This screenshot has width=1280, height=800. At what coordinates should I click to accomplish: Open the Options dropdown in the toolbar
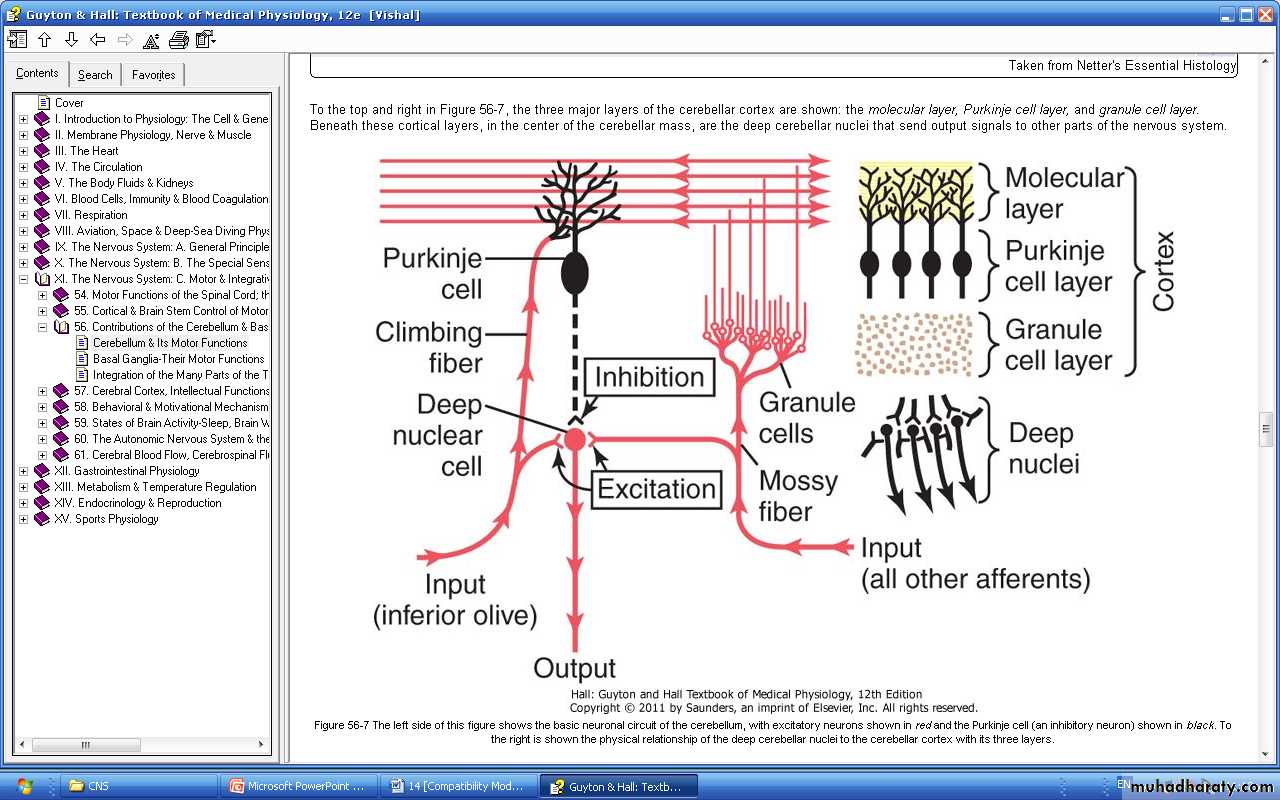(206, 40)
